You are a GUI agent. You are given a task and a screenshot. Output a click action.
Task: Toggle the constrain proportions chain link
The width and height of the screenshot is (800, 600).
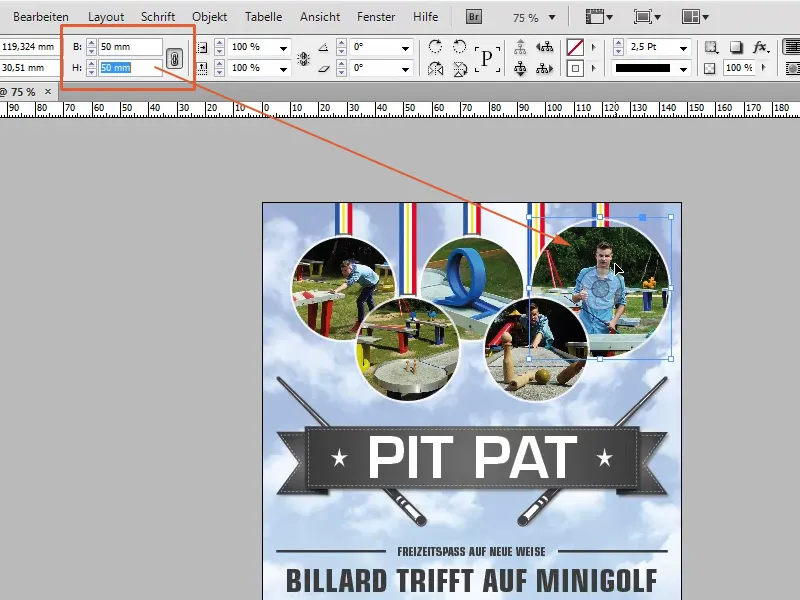(173, 57)
